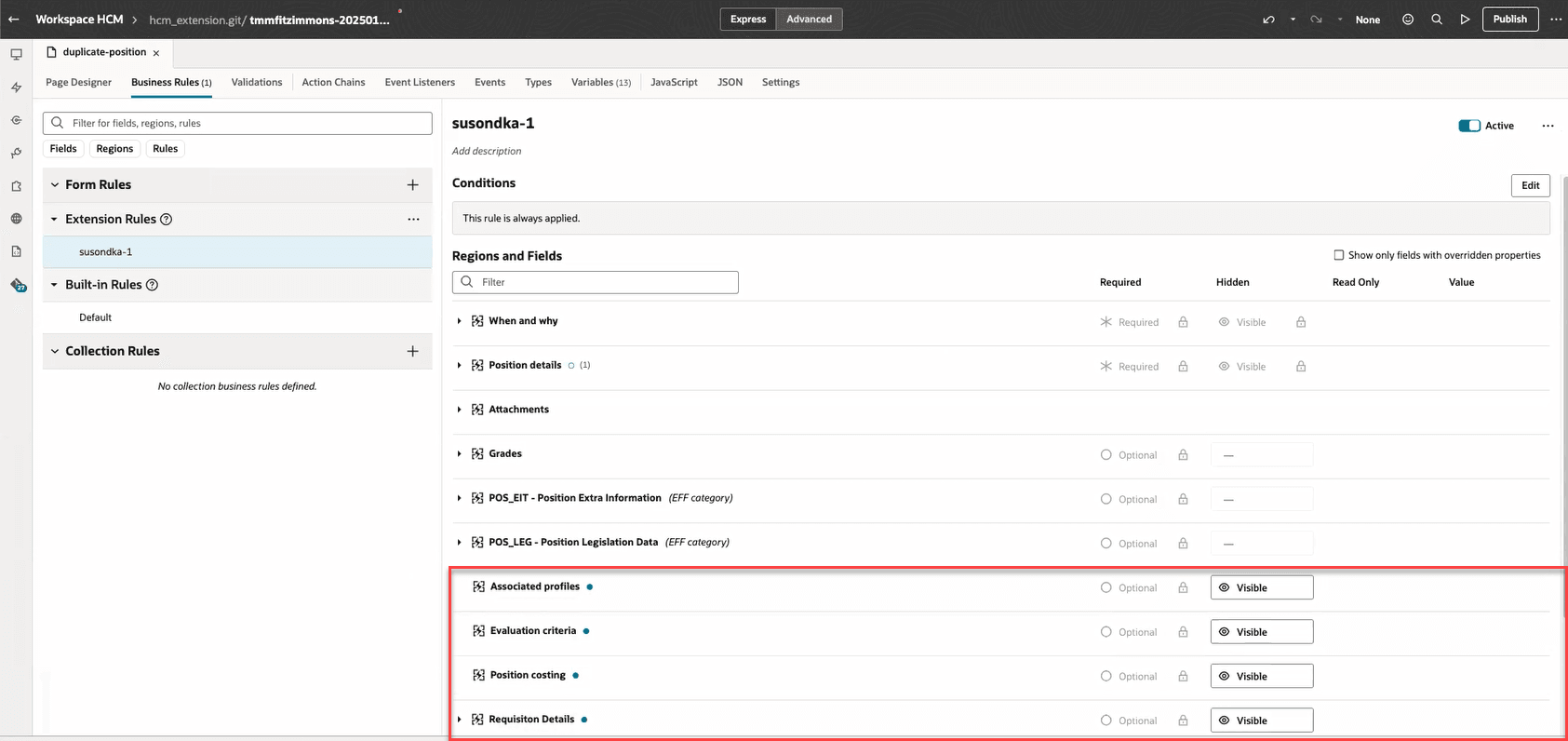Switch to the Validations tab
The height and width of the screenshot is (741, 1568).
(257, 83)
